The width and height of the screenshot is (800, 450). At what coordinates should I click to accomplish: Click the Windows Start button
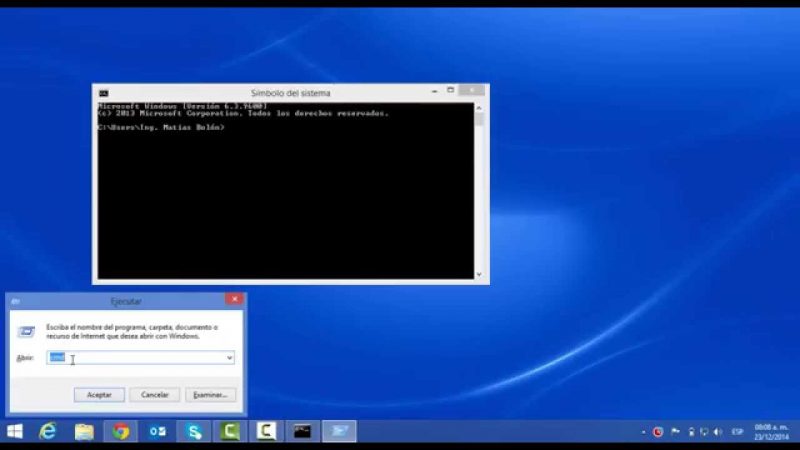tap(15, 431)
